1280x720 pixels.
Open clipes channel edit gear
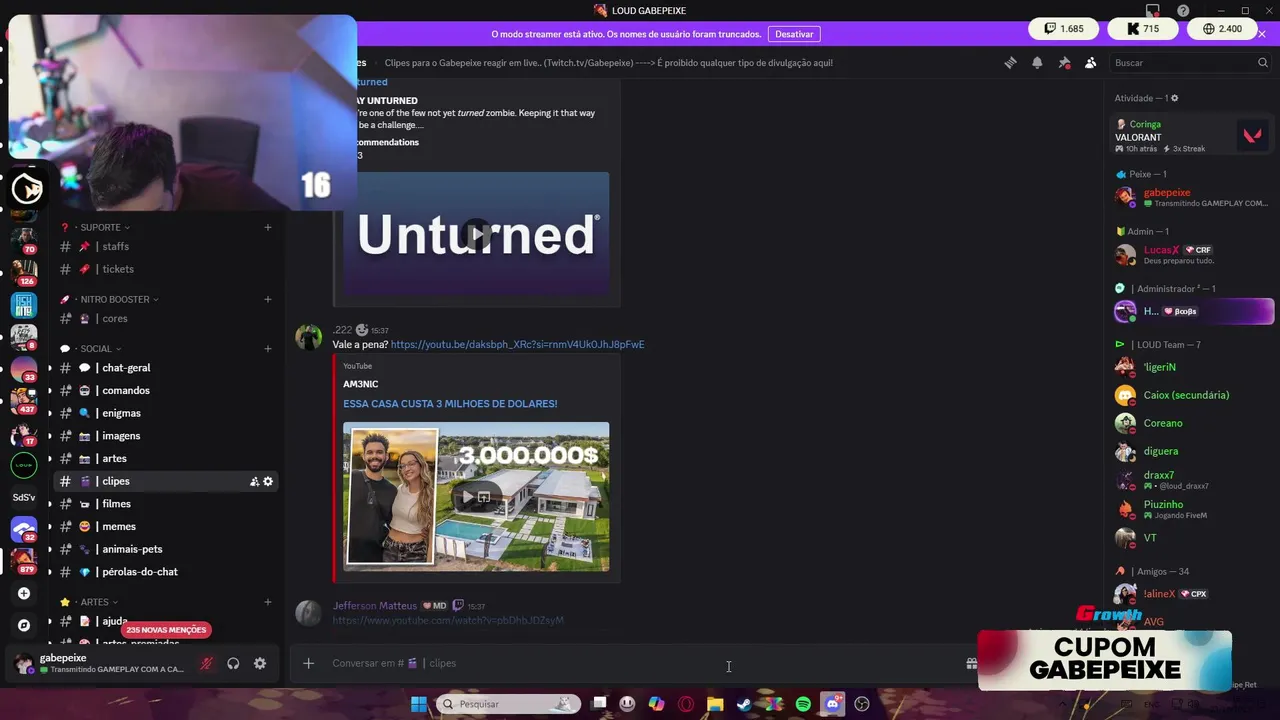[268, 481]
